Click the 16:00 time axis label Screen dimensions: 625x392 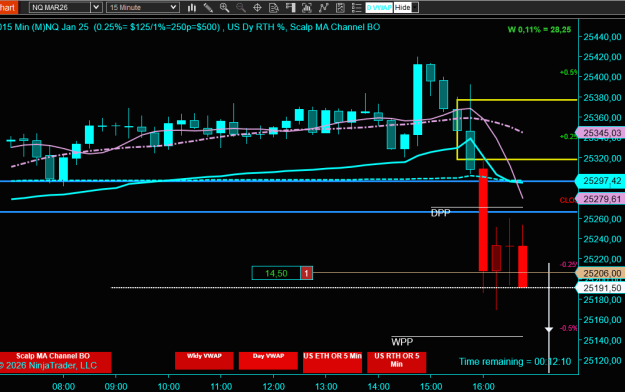pos(483,386)
